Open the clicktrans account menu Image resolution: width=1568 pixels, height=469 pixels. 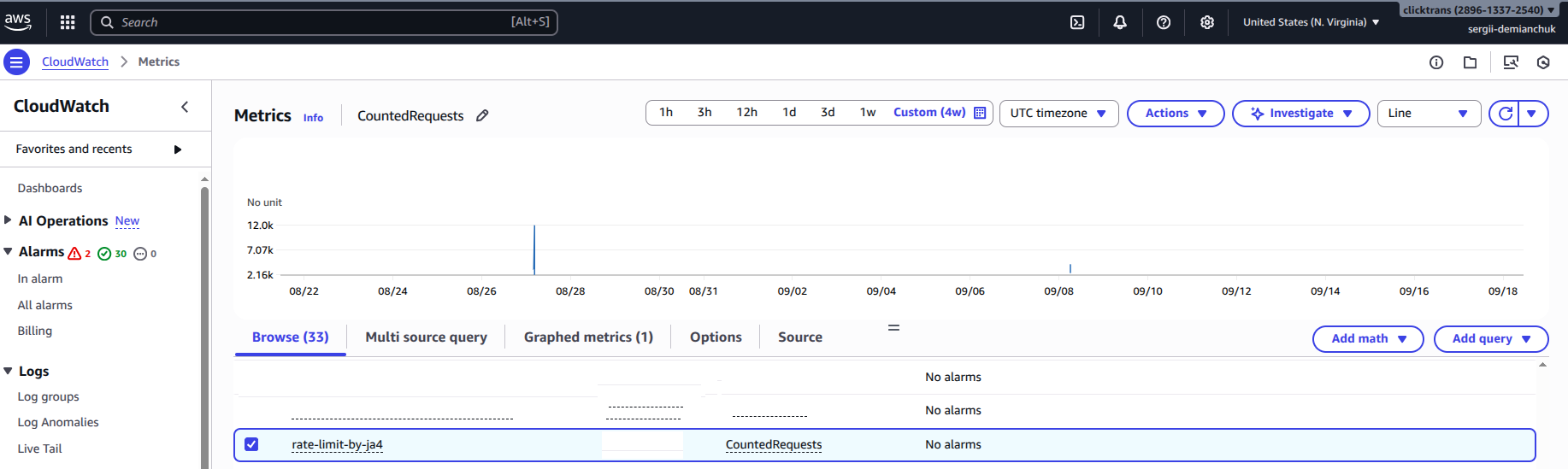[1479, 10]
